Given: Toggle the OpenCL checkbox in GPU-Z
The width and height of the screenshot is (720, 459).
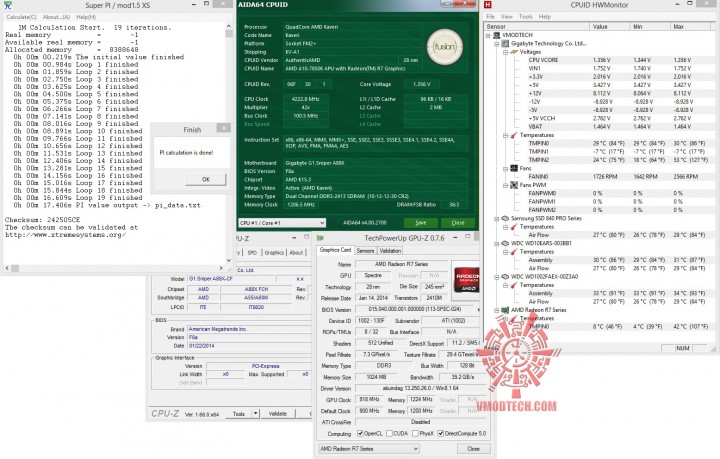Looking at the screenshot, I should 360,433.
